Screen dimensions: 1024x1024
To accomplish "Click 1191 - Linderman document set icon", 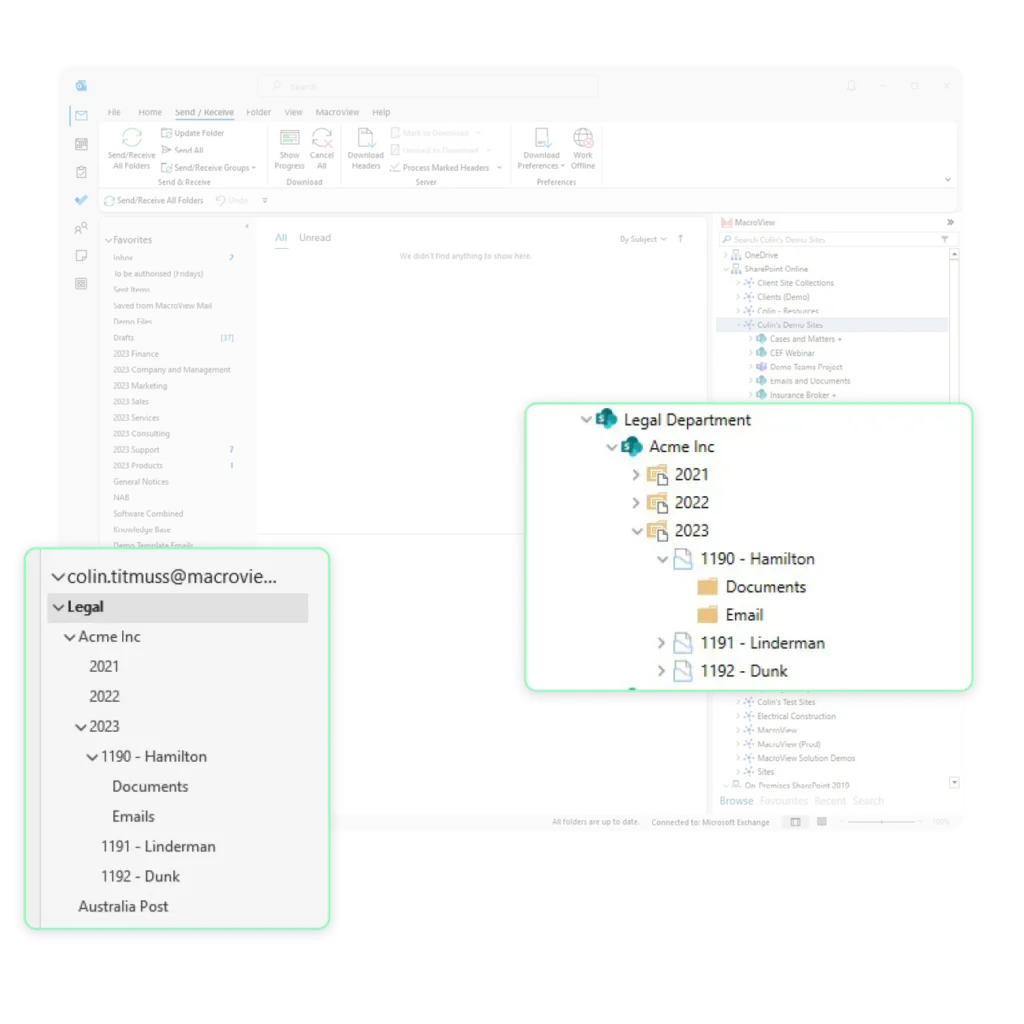I will (682, 643).
